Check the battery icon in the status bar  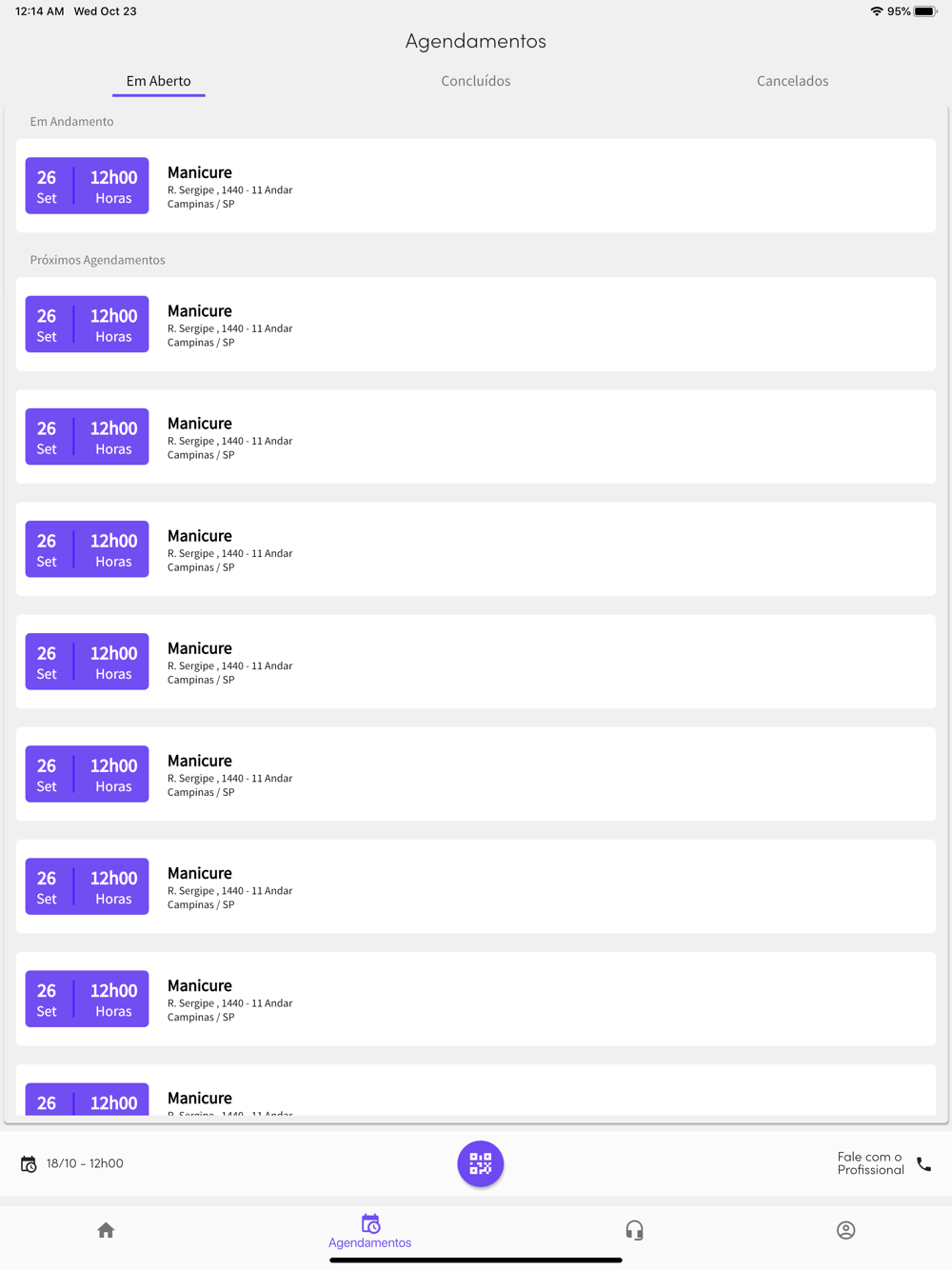[x=925, y=11]
